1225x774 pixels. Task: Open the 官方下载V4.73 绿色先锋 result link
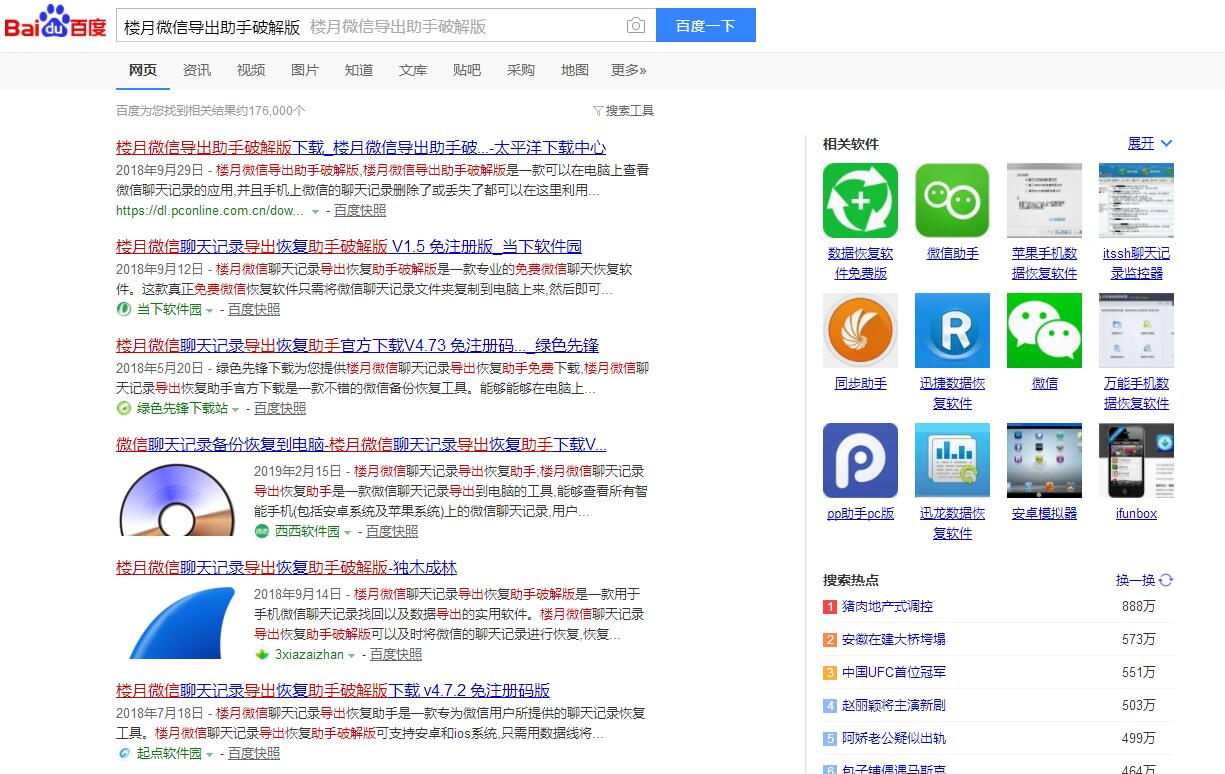pyautogui.click(x=357, y=346)
